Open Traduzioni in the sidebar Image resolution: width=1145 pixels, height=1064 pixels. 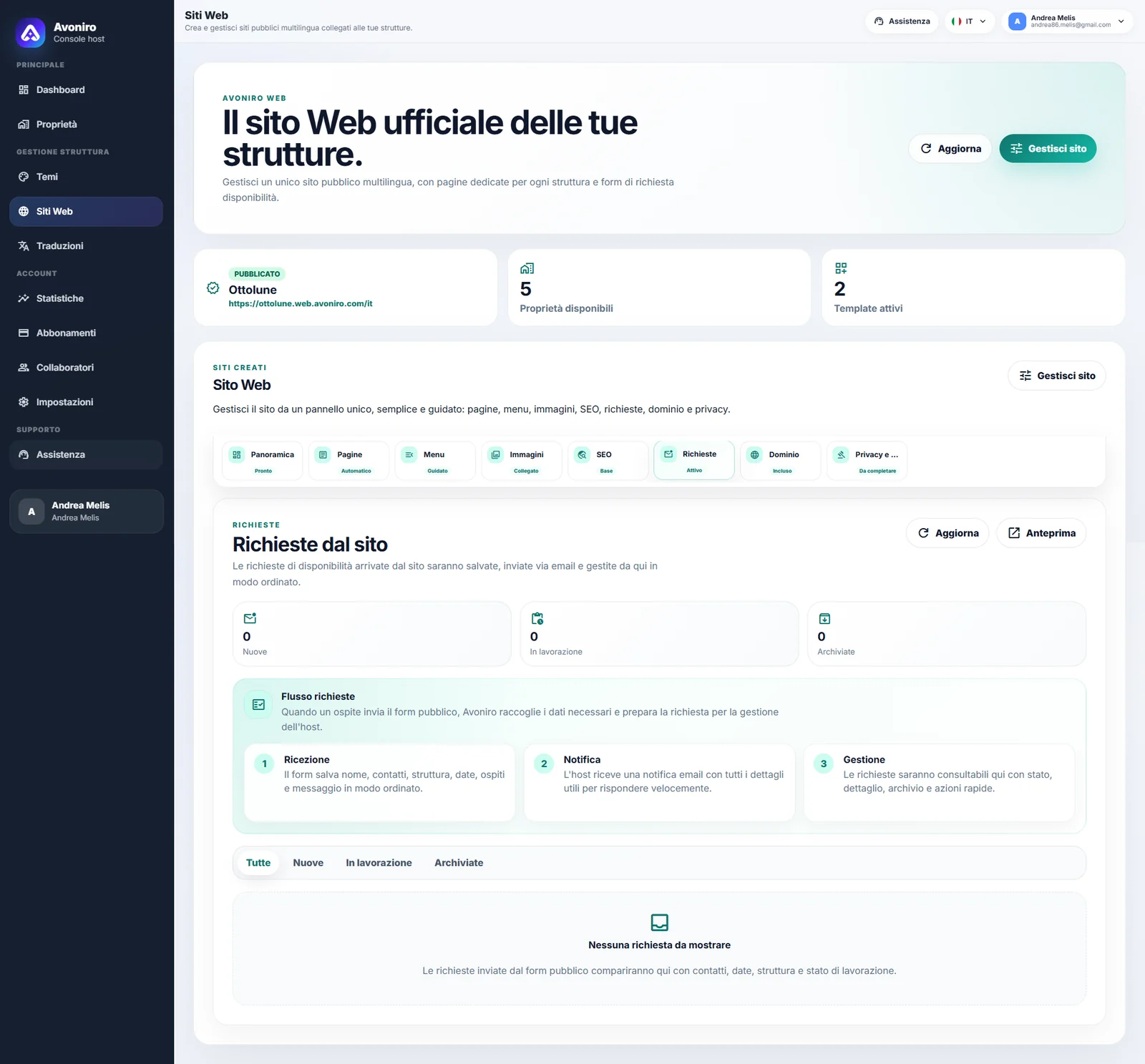coord(86,245)
